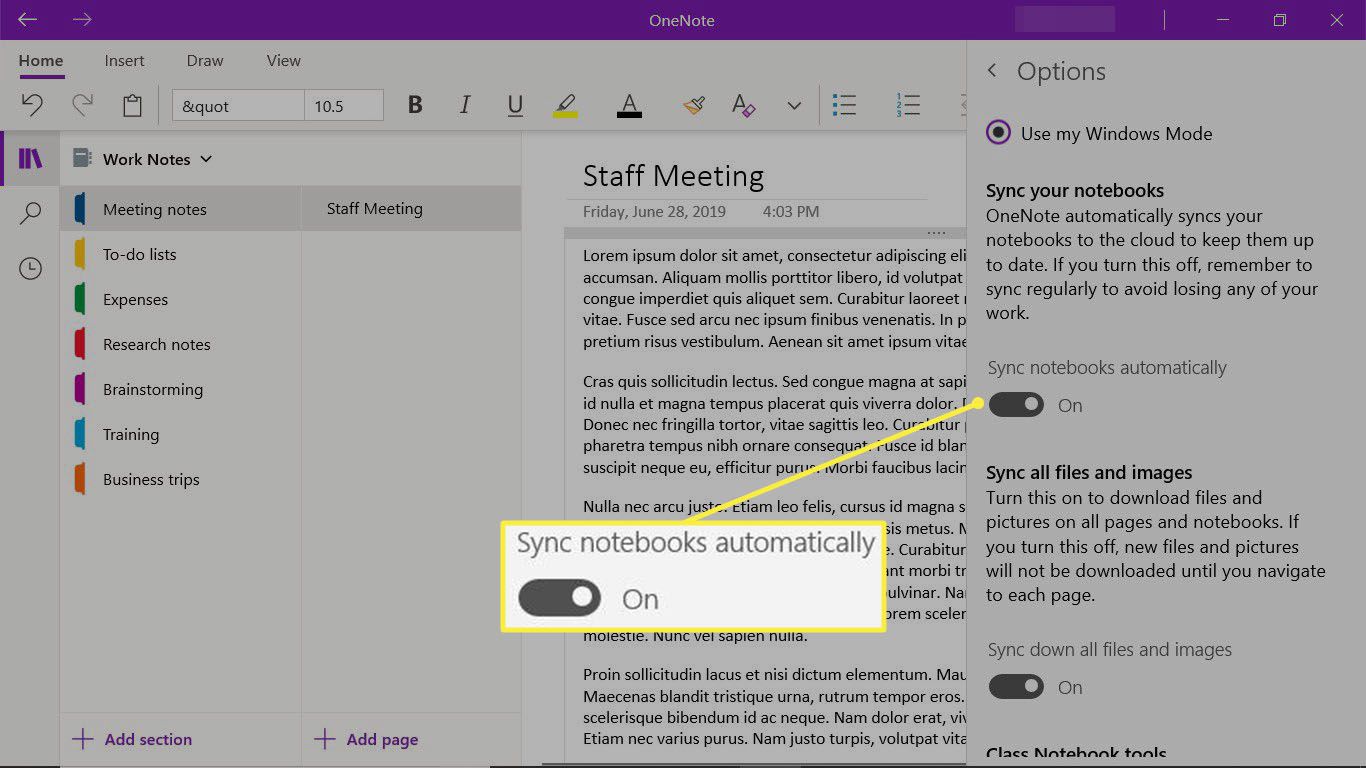Expand the Work Notes notebook dropdown
The image size is (1366, 768).
point(207,159)
